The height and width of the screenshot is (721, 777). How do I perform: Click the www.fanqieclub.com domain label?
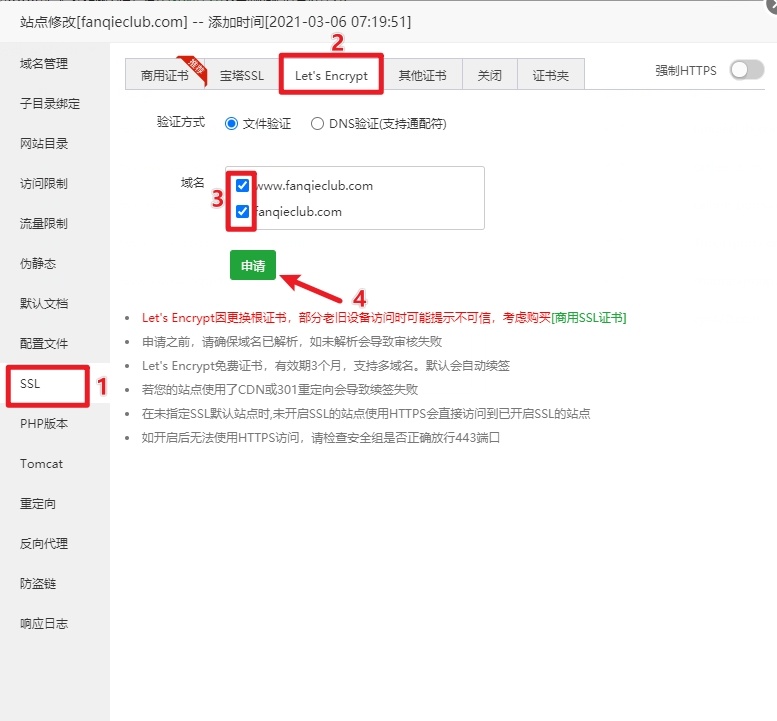(314, 186)
